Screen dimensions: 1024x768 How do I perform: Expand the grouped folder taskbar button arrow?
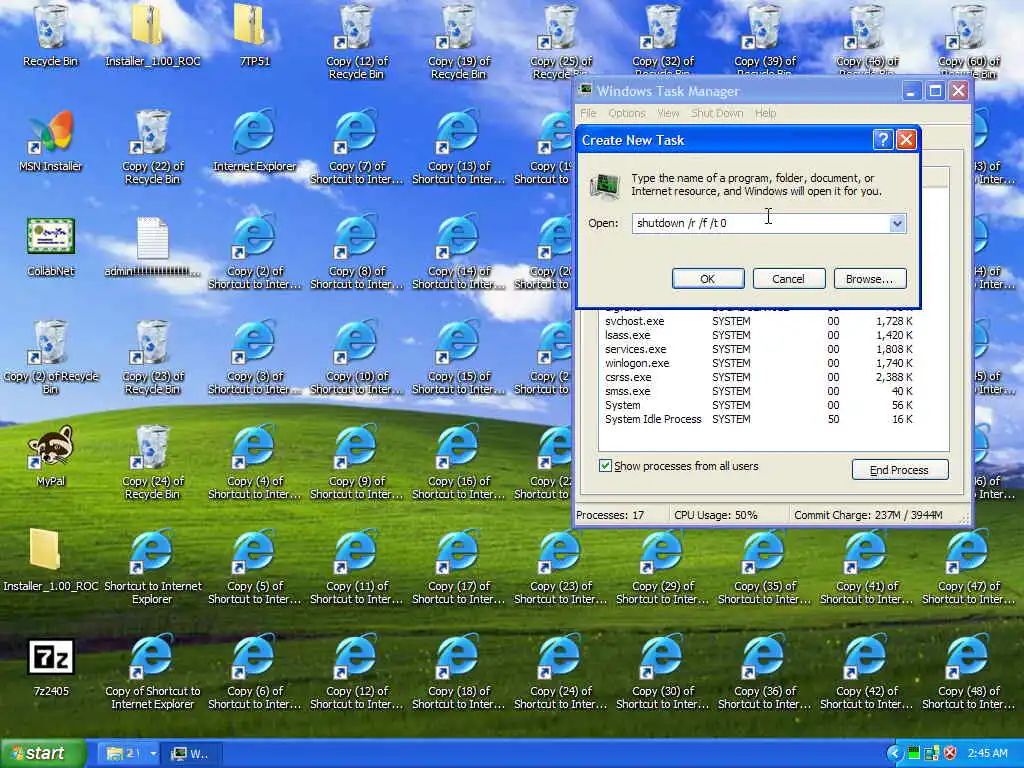click(x=153, y=754)
